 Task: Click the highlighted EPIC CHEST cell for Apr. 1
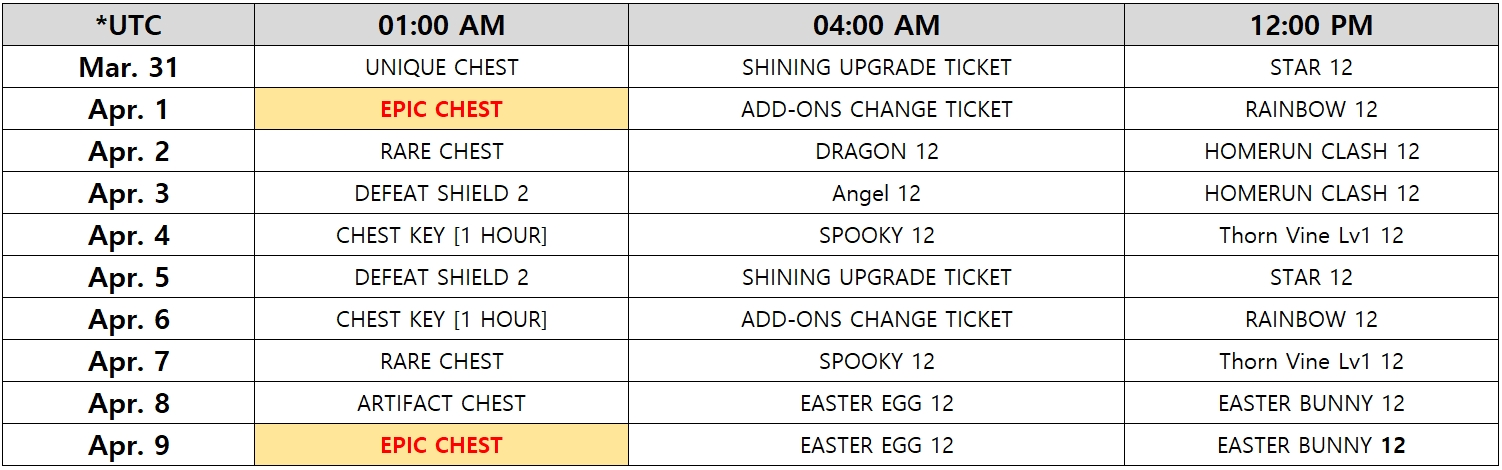pos(441,109)
